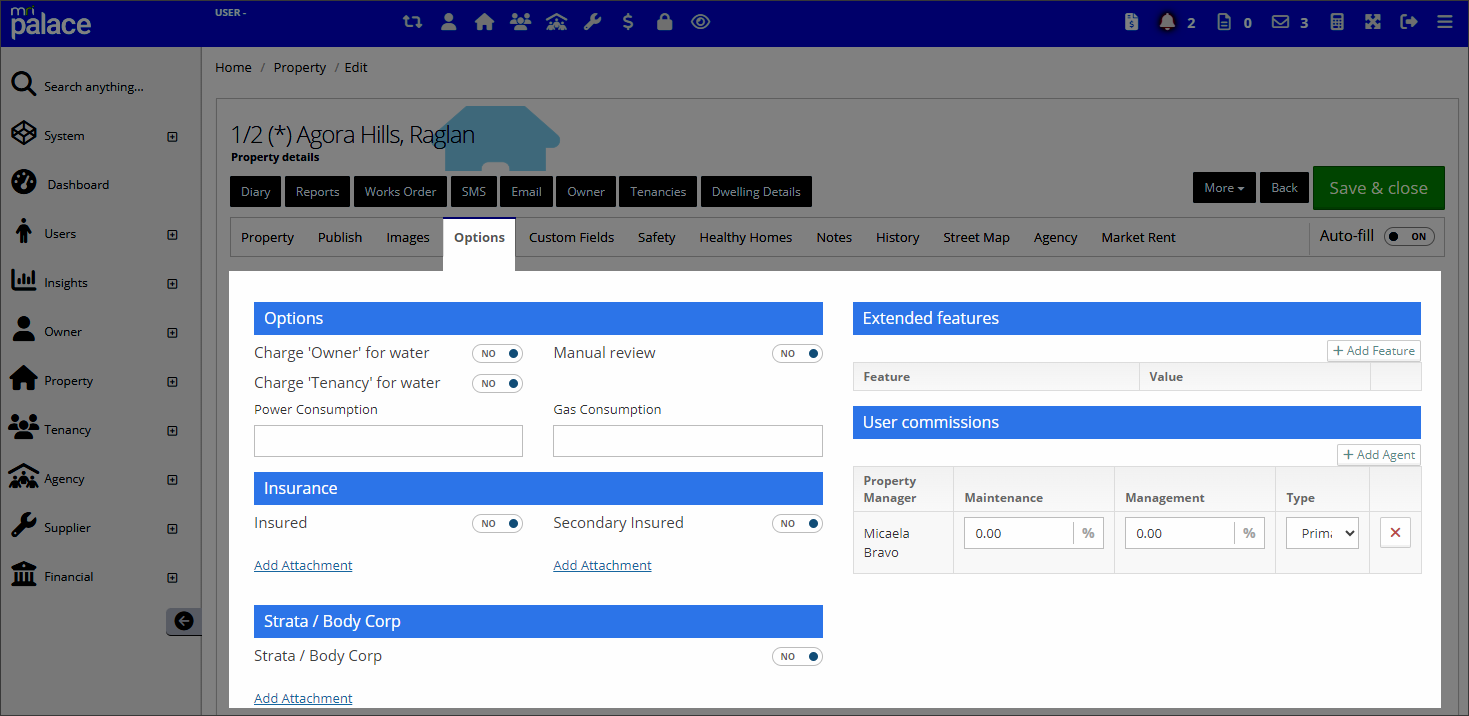This screenshot has width=1469, height=716.
Task: Switch to the Healthy Homes tab
Action: click(x=746, y=237)
